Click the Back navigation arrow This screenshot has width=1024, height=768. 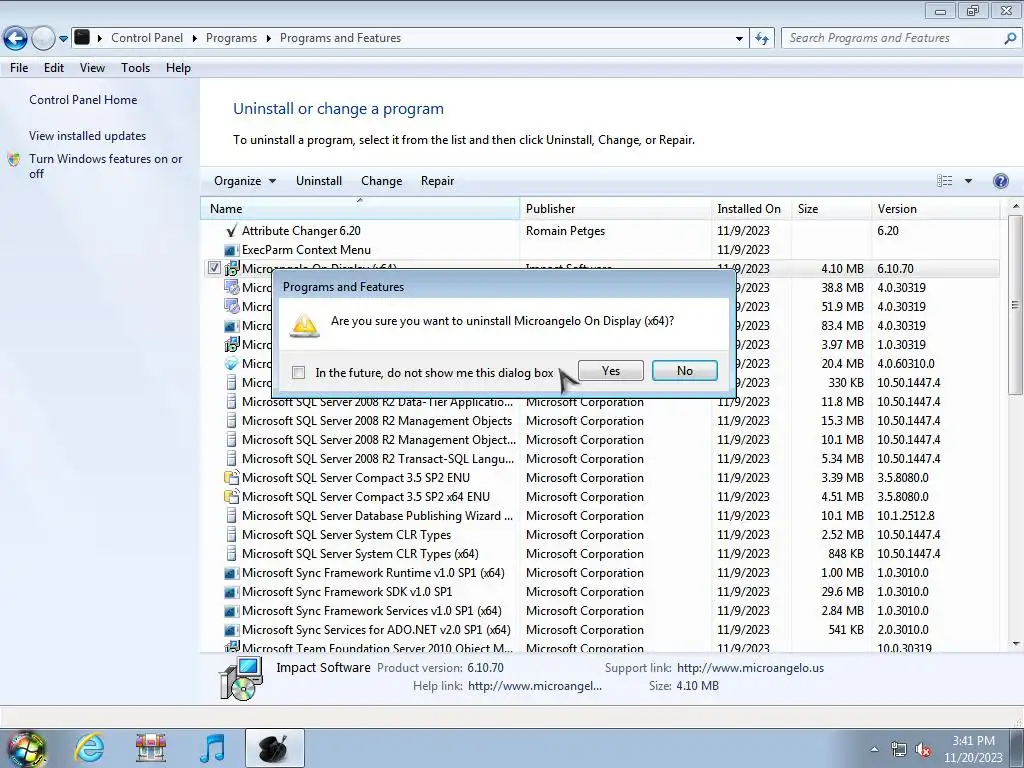point(15,39)
